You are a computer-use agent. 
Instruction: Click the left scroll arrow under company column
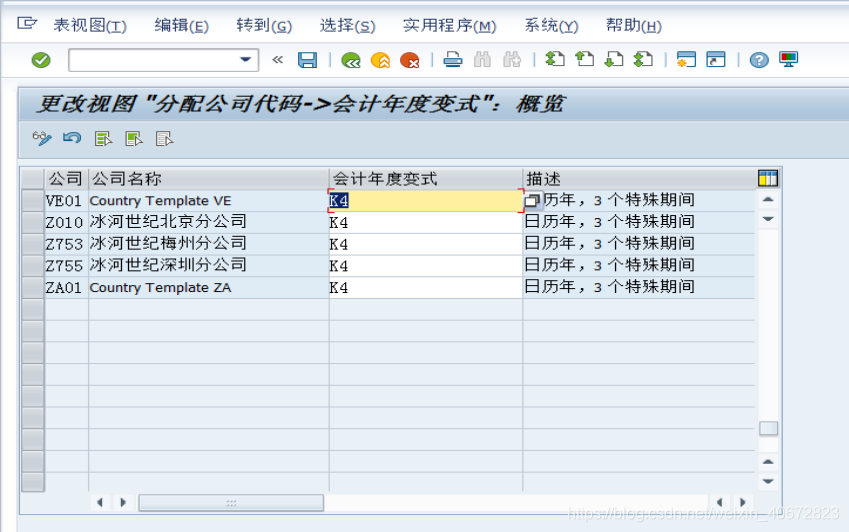(100, 502)
